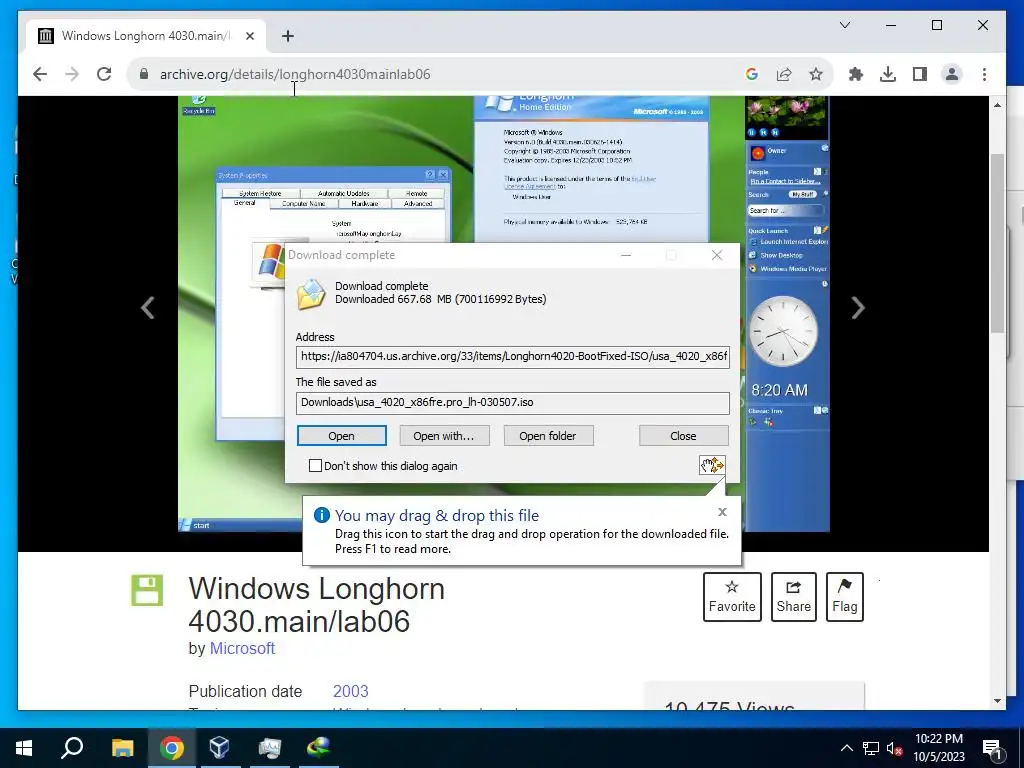
Task: Open the Chrome extensions puzzle icon
Action: pyautogui.click(x=856, y=74)
